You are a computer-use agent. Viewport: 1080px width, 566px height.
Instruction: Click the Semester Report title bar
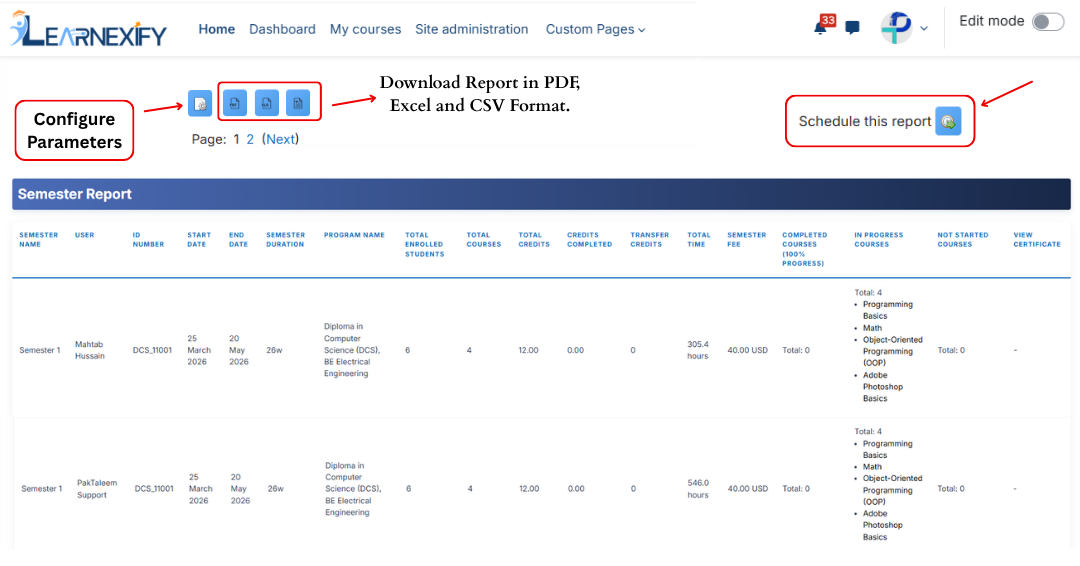coord(541,194)
